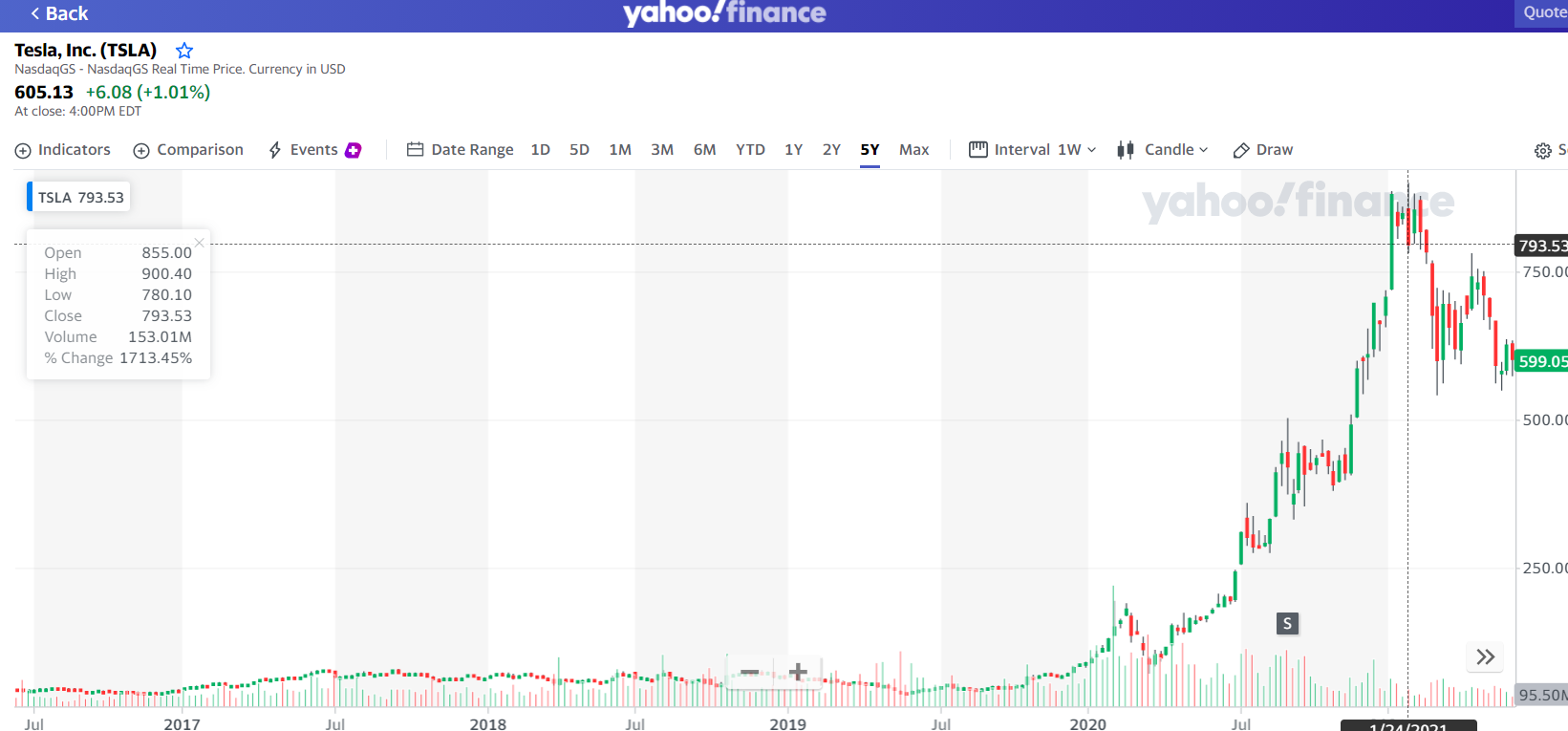
Task: Select the 1M range
Action: click(620, 150)
